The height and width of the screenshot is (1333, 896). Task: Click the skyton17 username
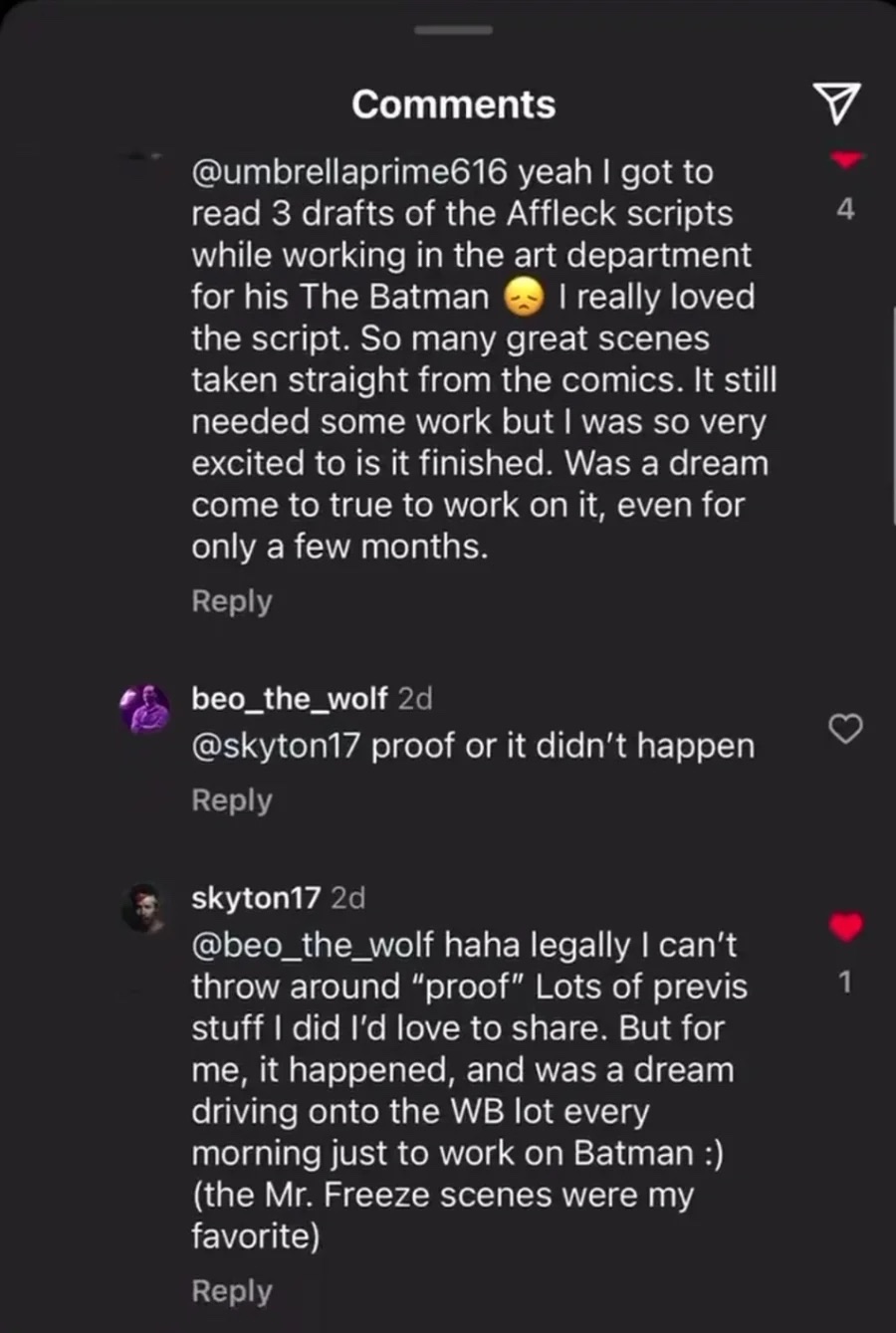pos(256,898)
